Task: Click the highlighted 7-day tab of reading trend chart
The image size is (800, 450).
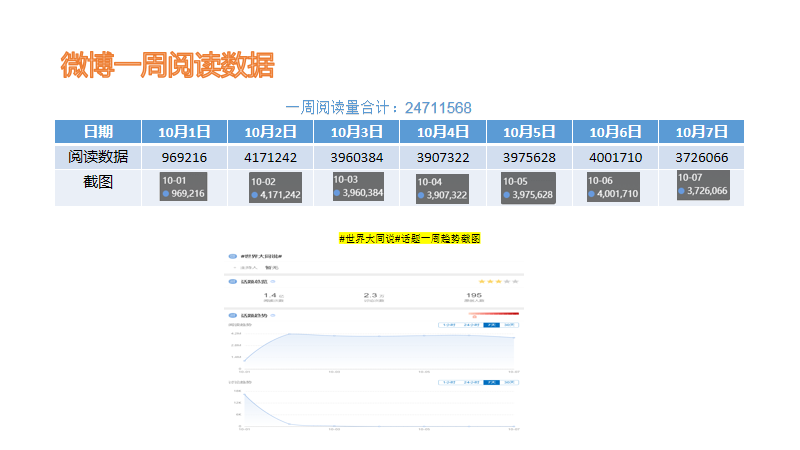Action: [491, 325]
